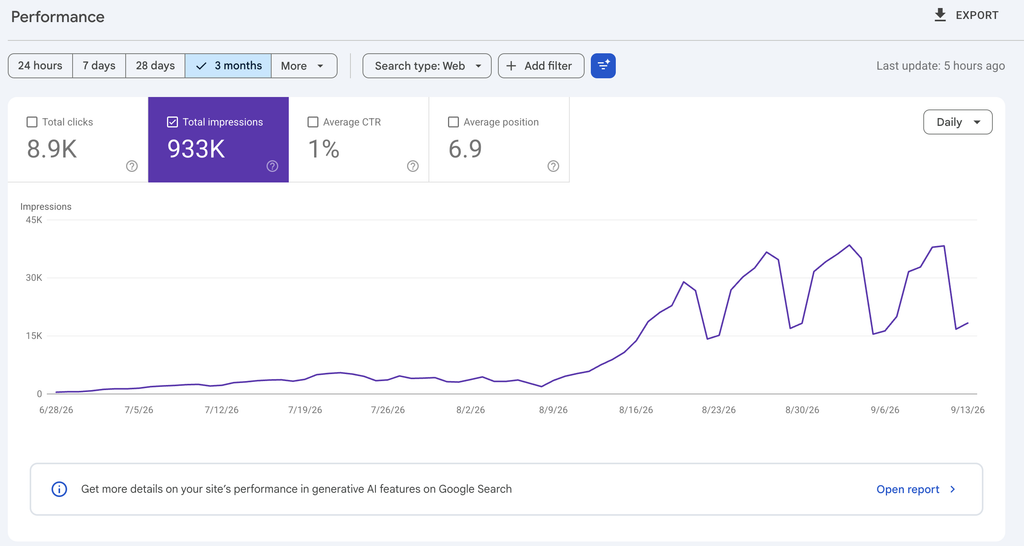Click the Export download icon
This screenshot has height=546, width=1024.
coord(940,15)
